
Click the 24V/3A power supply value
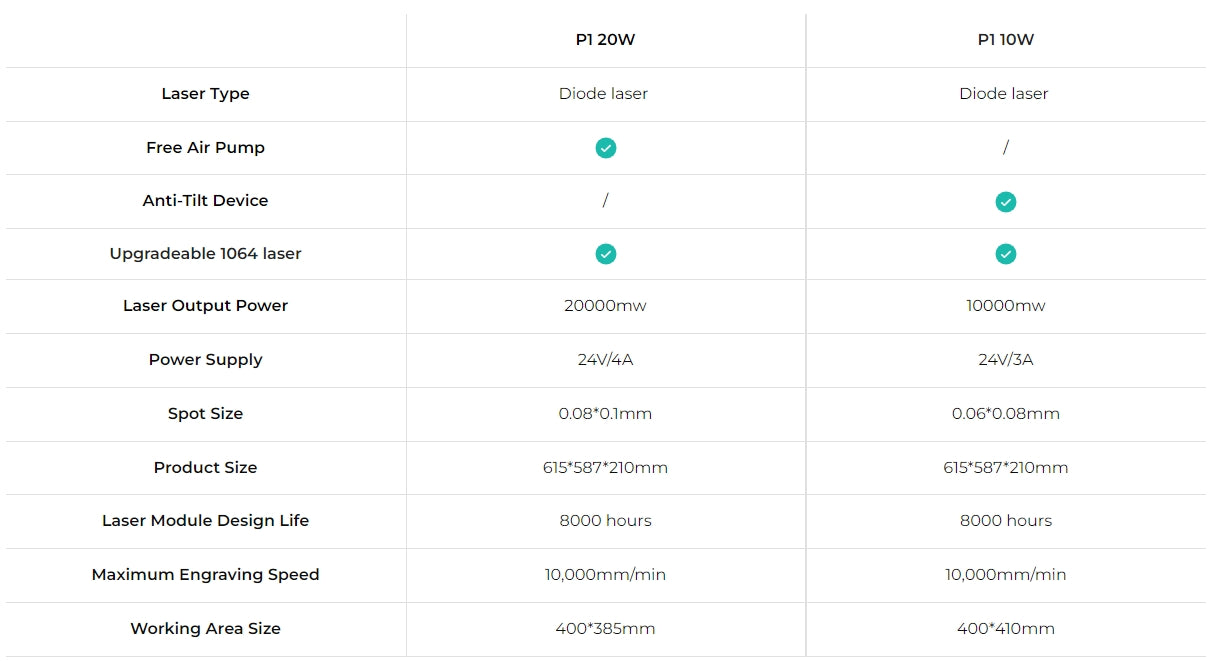pos(1006,360)
